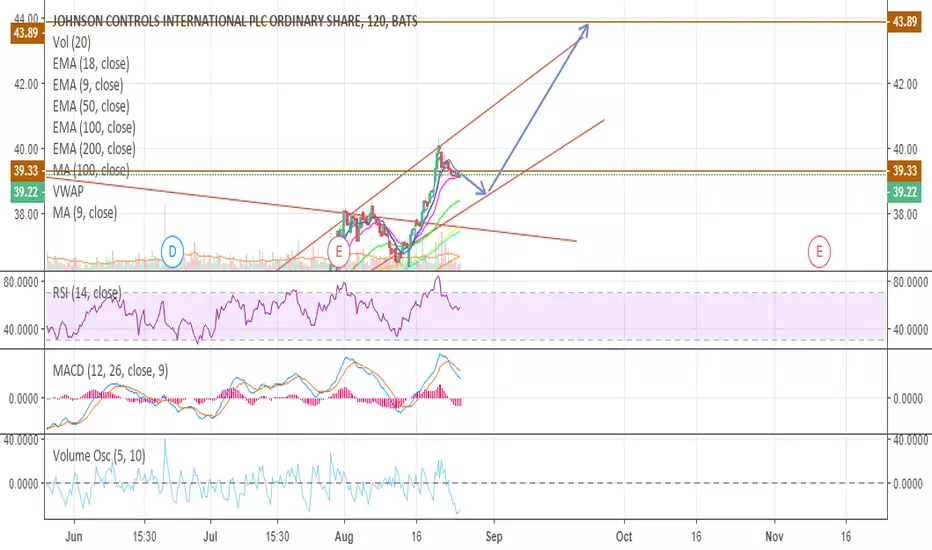The image size is (932, 550).
Task: Click the blue dividend 'D' marker
Action: point(172,252)
